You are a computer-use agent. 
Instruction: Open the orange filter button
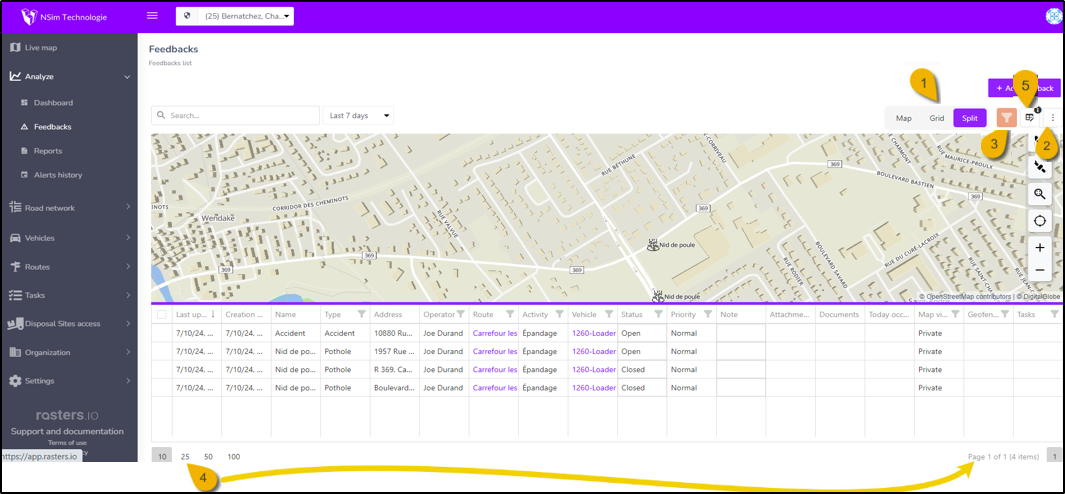tap(1007, 118)
